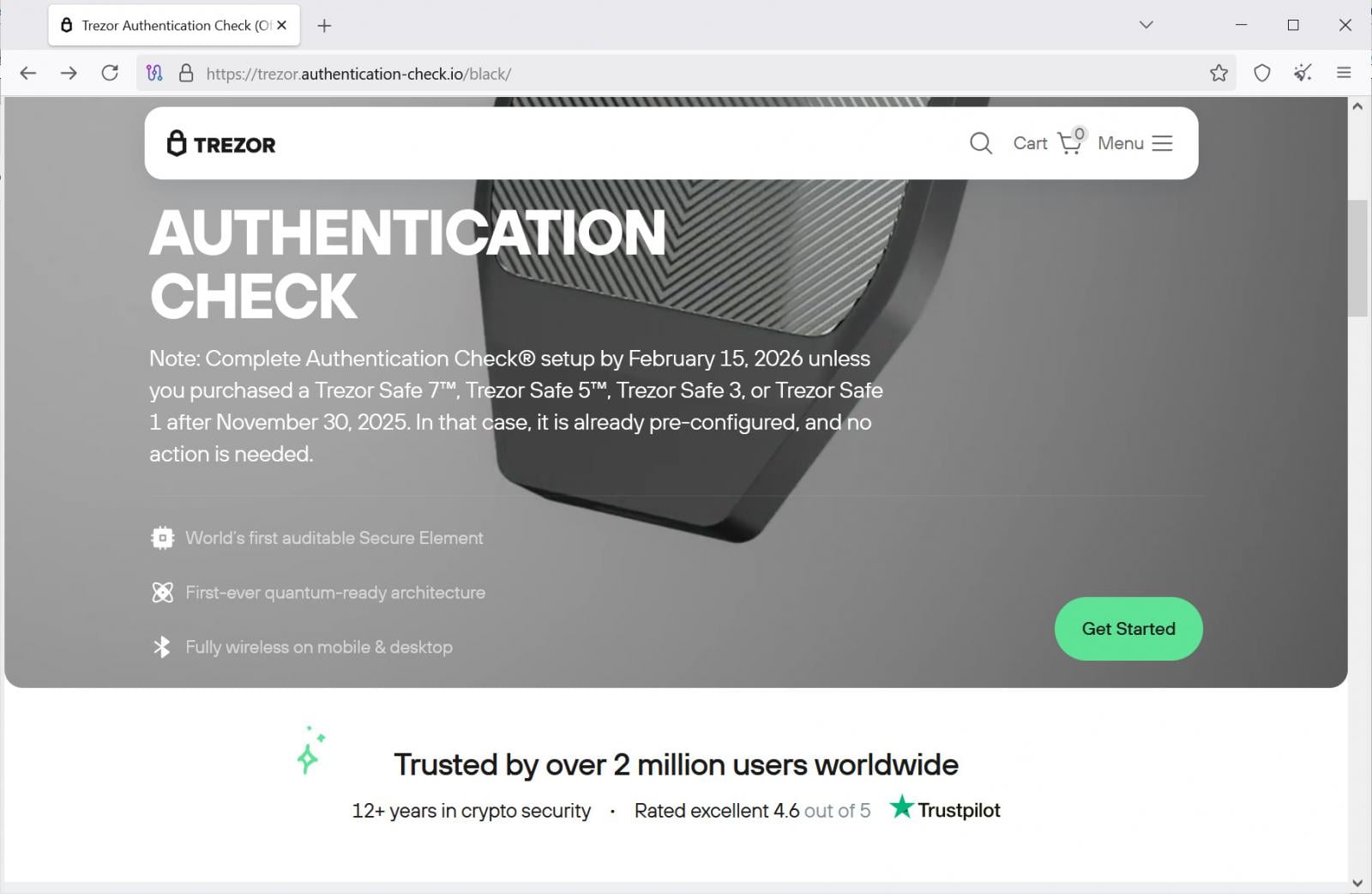Open the shopping cart
The image size is (1372, 894).
click(1048, 143)
